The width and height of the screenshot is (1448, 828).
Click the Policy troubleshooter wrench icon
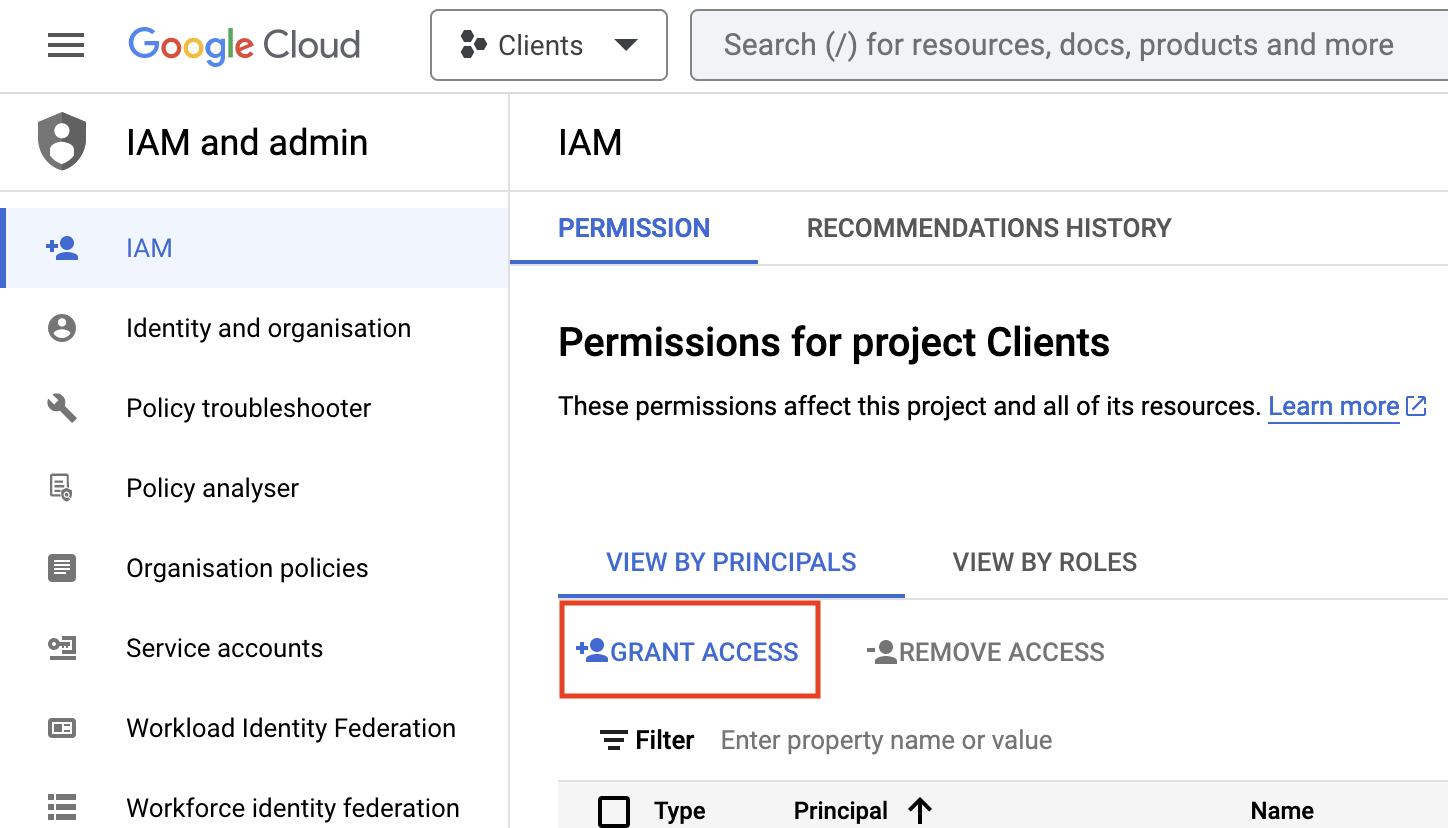[62, 408]
